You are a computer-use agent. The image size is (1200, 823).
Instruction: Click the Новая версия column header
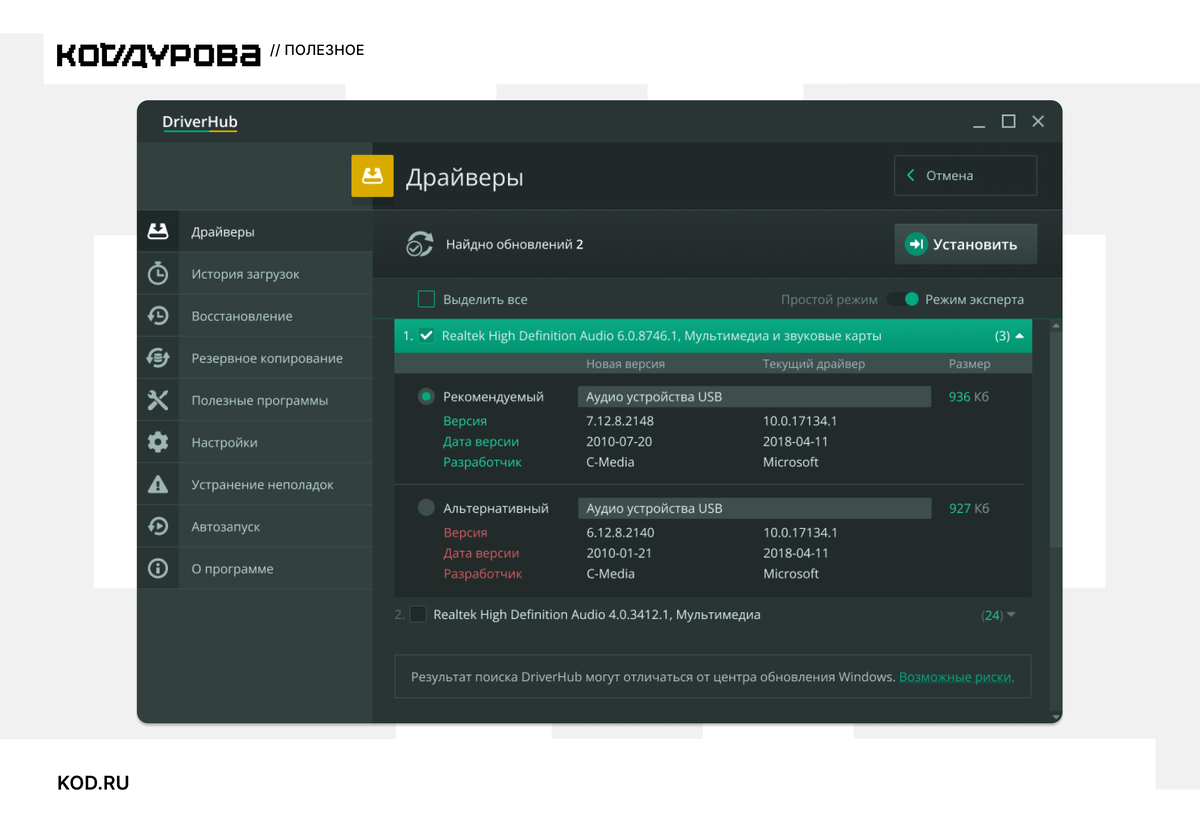pyautogui.click(x=625, y=364)
